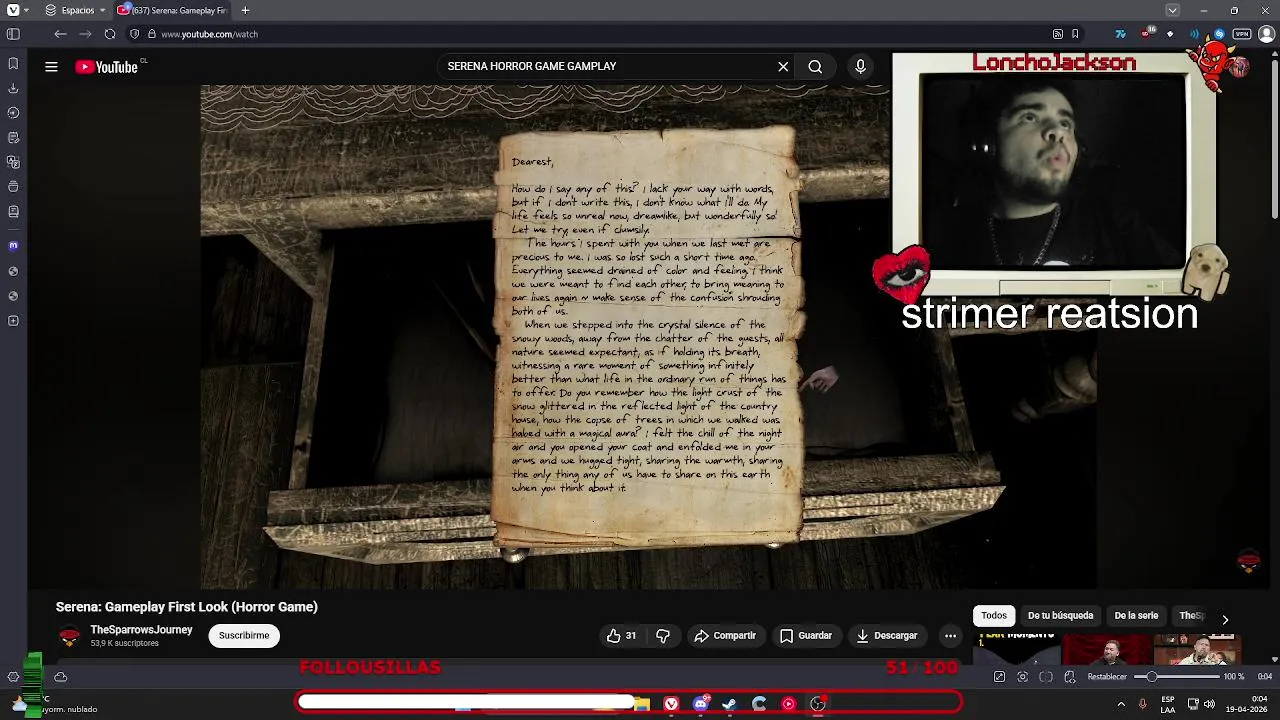Save the video with Guardar
Screen dimensions: 1280x720
pos(806,635)
